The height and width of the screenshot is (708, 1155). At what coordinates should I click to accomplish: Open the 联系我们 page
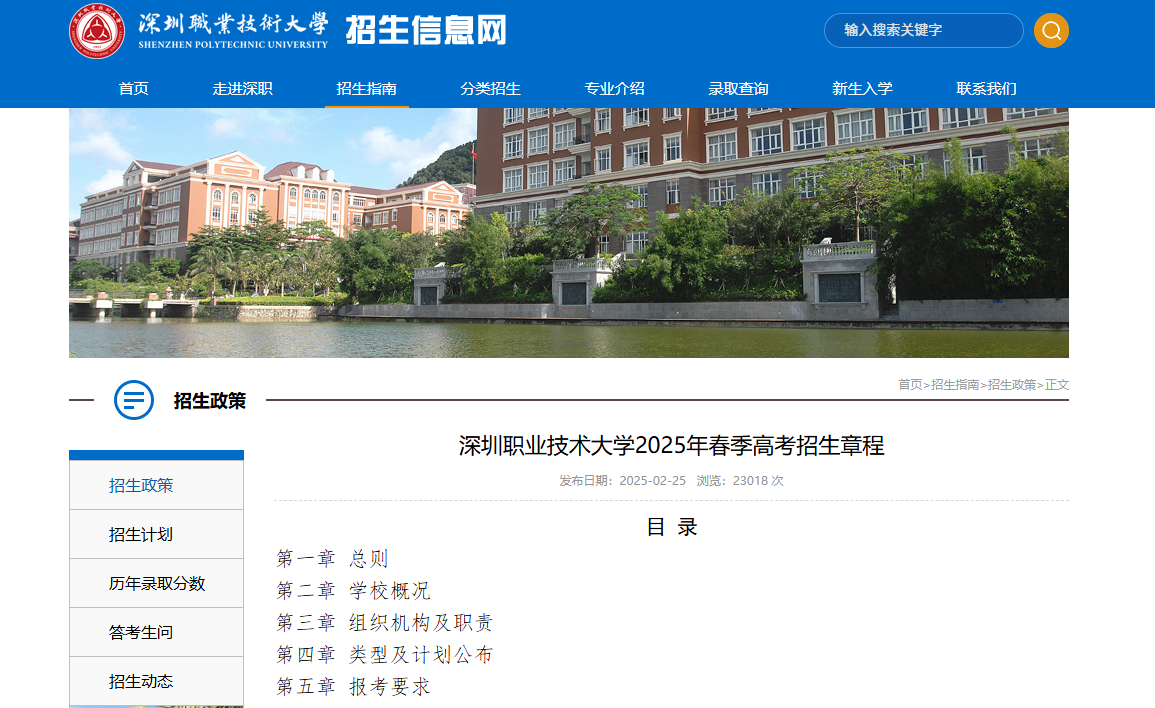pos(985,88)
